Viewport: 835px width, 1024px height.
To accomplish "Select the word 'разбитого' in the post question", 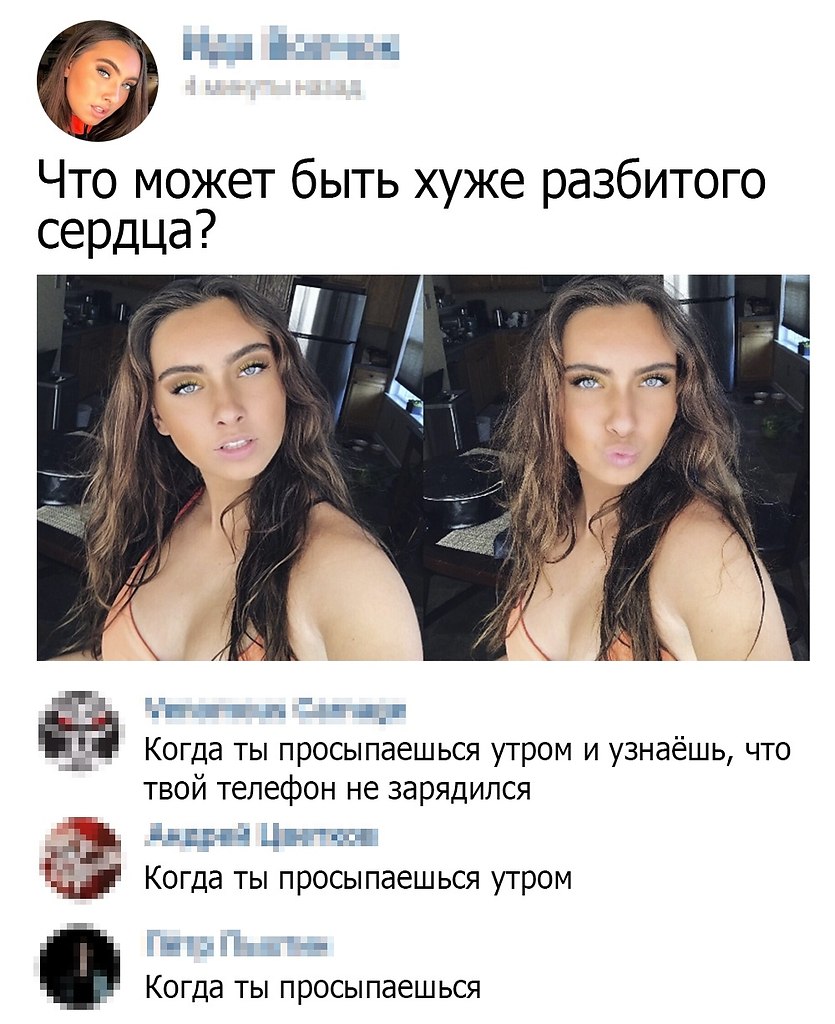I will point(654,184).
